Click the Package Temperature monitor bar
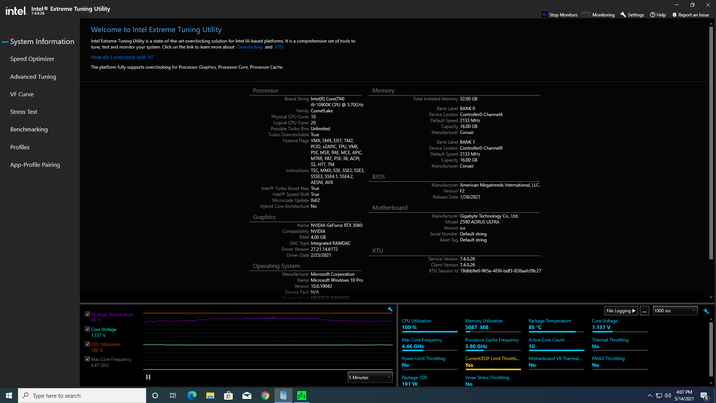This screenshot has width=716, height=403. click(x=556, y=332)
